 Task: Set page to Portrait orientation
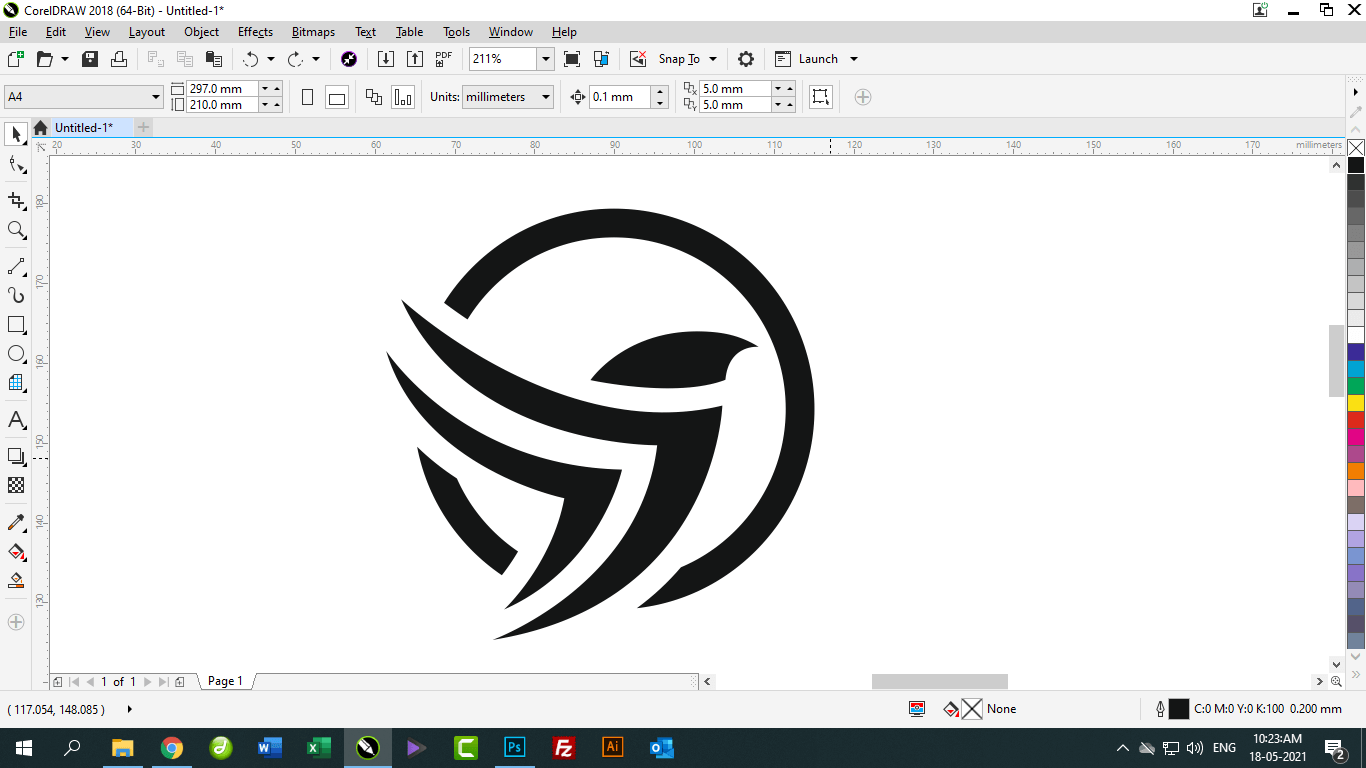(x=307, y=97)
